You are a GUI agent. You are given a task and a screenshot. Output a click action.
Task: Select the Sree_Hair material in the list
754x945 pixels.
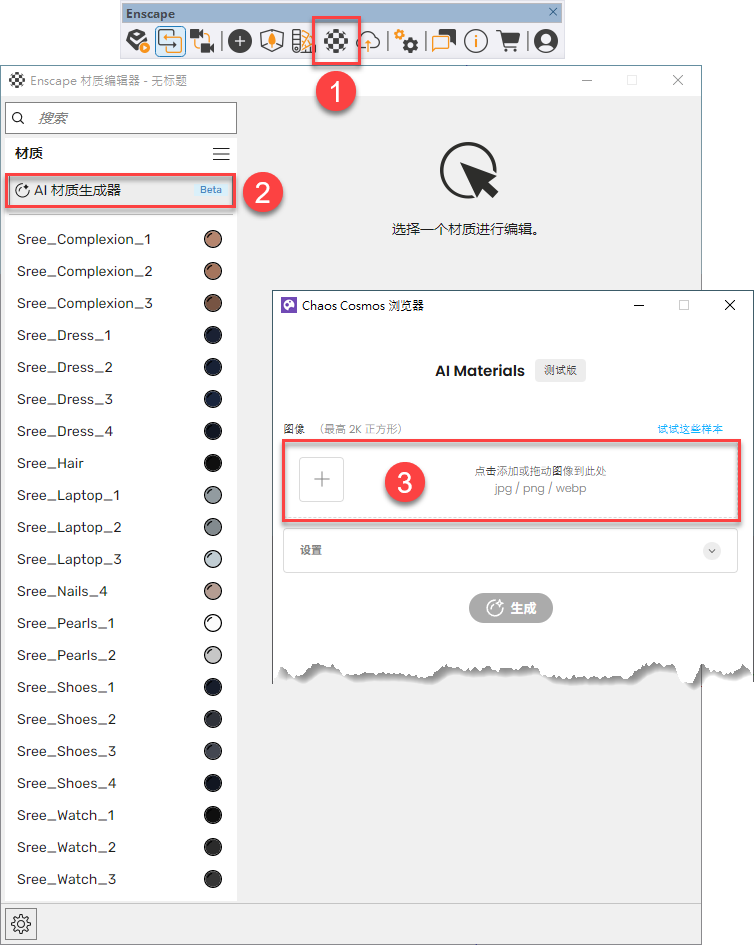click(x=51, y=463)
